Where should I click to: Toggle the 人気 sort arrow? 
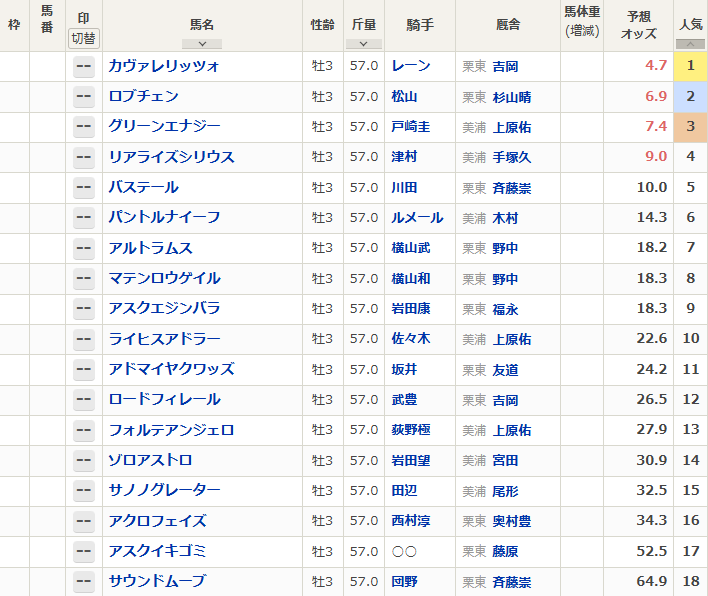tap(690, 44)
